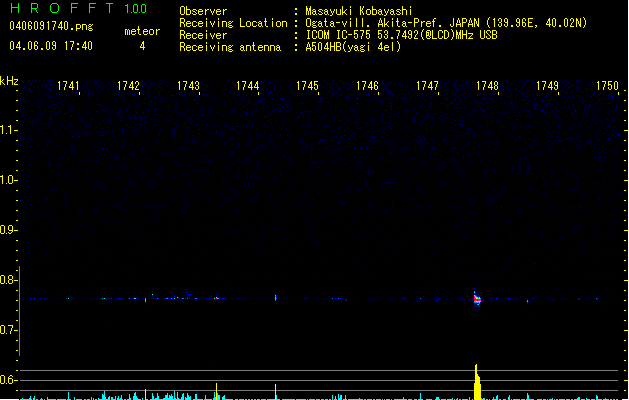Click the receiving location Ogata-vill. Akita-Pref. text
Screen dimensions: 629x400
pos(446,23)
